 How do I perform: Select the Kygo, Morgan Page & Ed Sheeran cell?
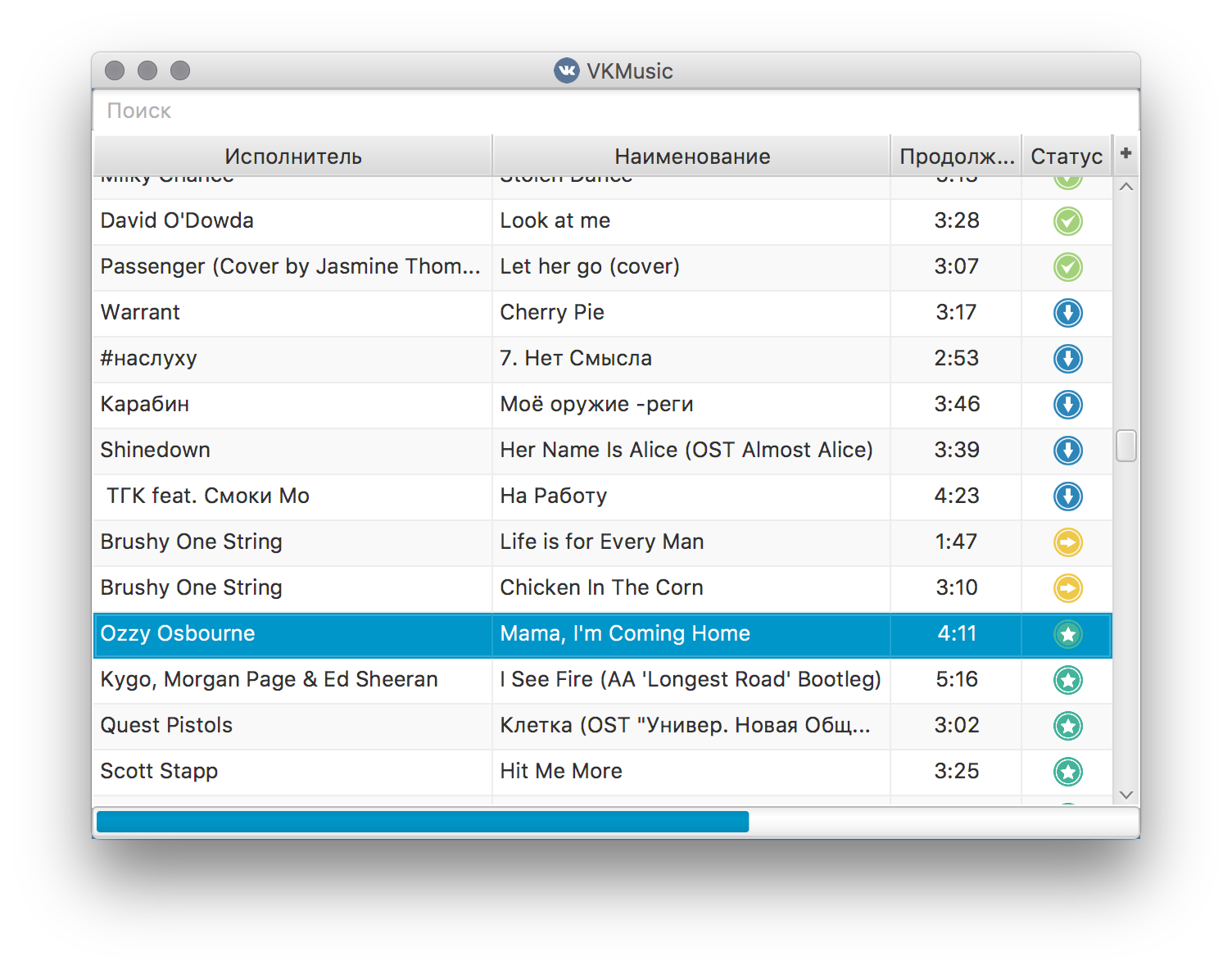pyautogui.click(x=292, y=680)
